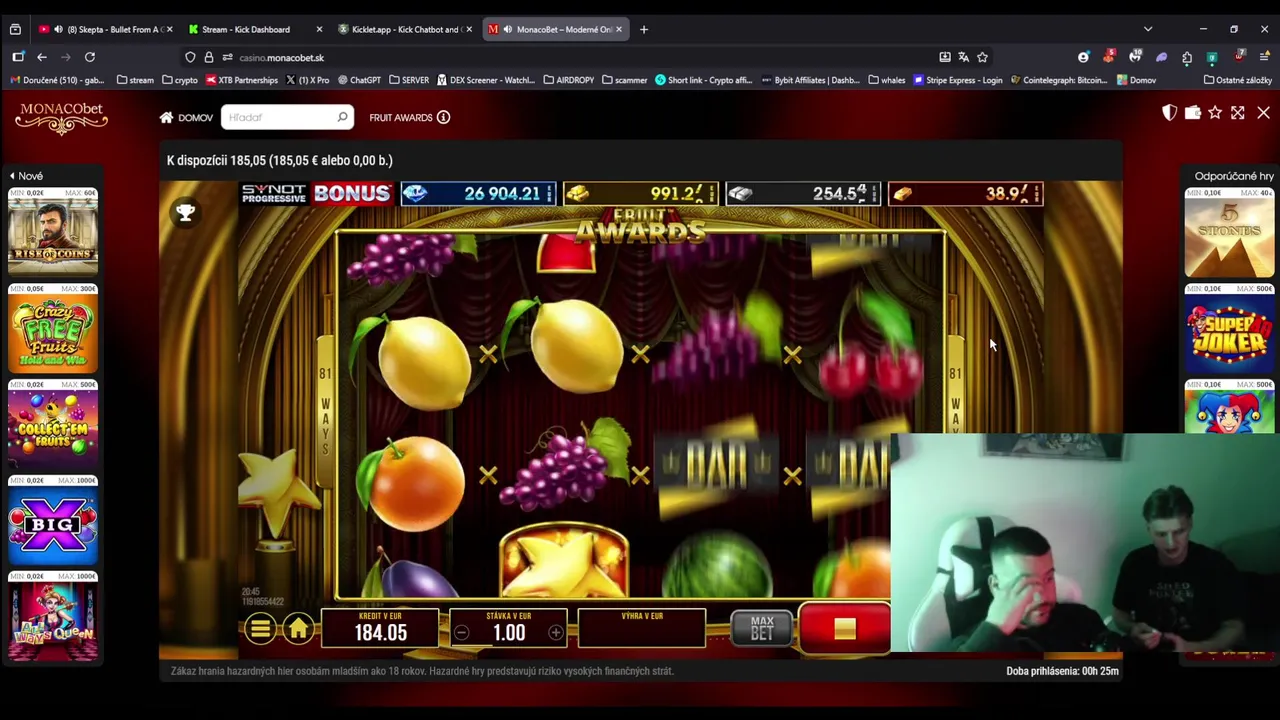Viewport: 1280px width, 720px height.
Task: Click the Doba prihlásenia session timer
Action: pos(1062,671)
